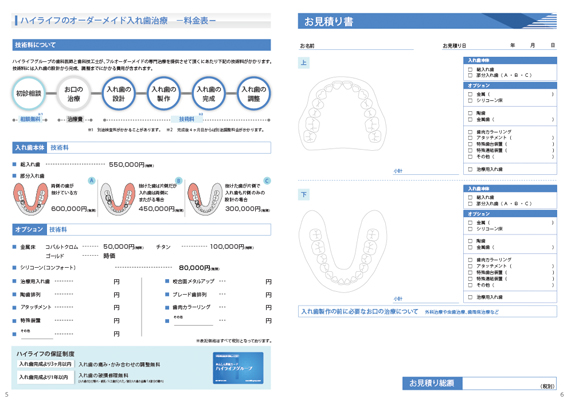Image resolution: width=565 pixels, height=400 pixels.
Task: Click the upper jaw teeth diagram
Action: [342, 114]
